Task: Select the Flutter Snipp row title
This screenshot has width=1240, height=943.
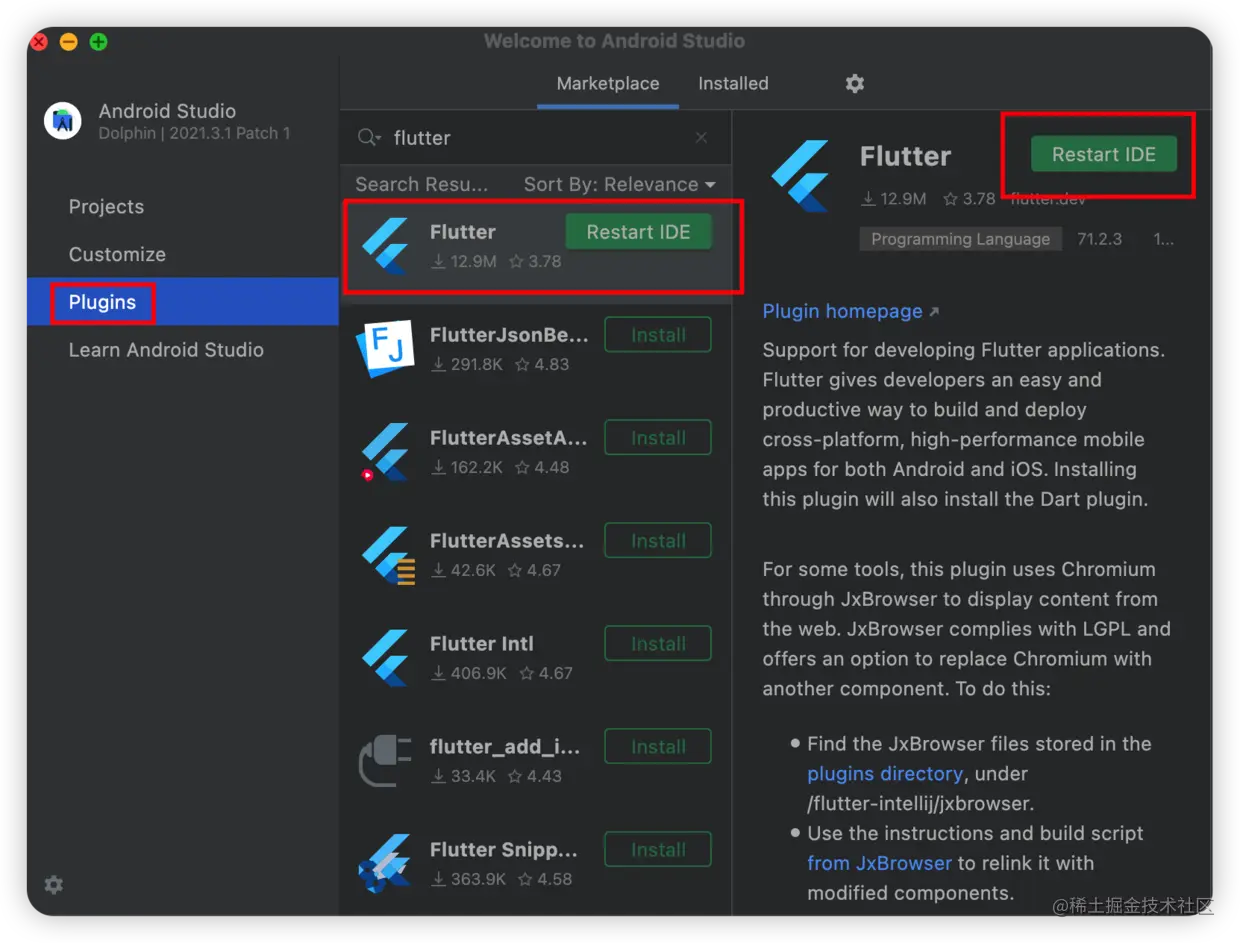Action: tap(504, 850)
